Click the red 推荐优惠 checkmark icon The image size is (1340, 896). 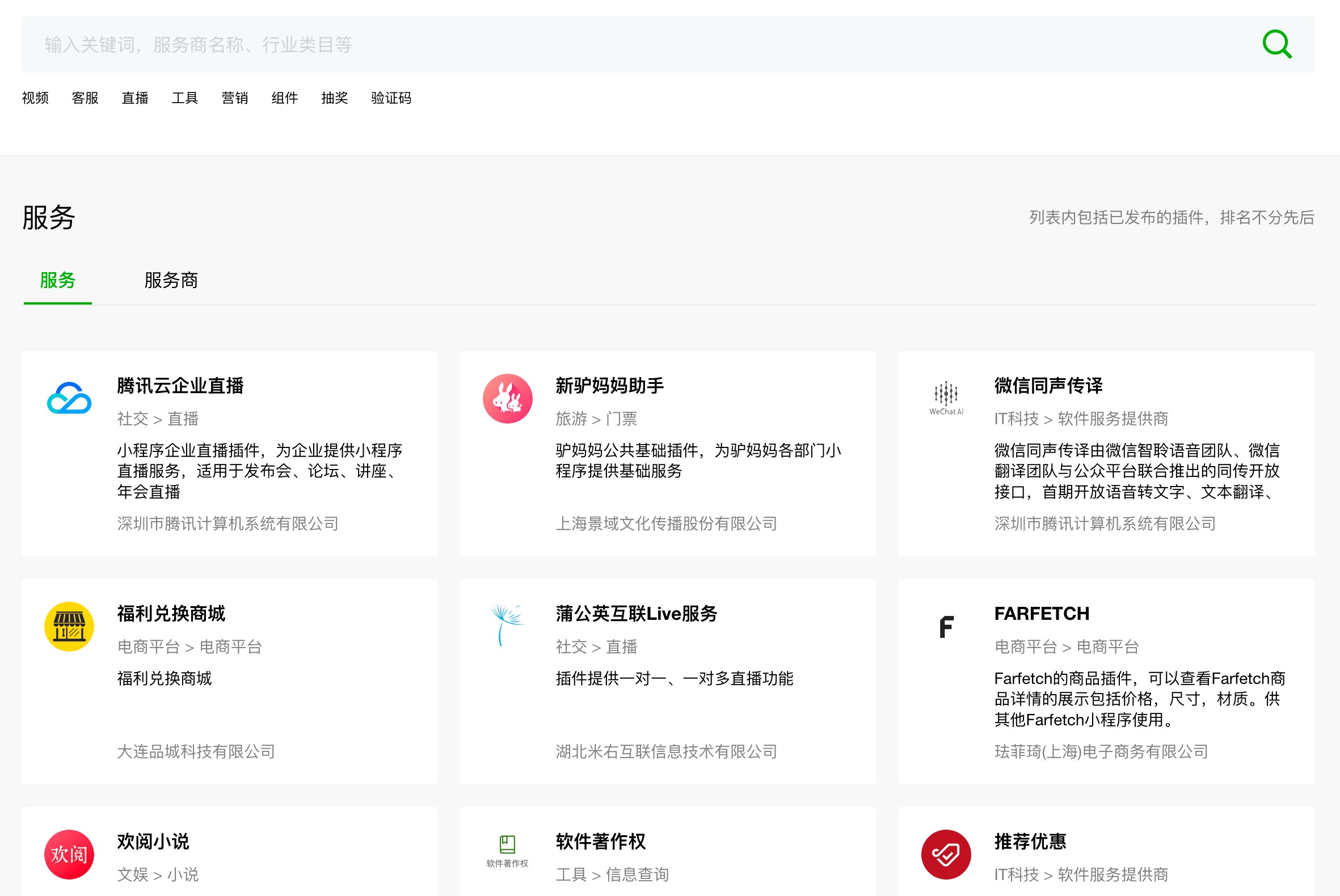coord(946,854)
